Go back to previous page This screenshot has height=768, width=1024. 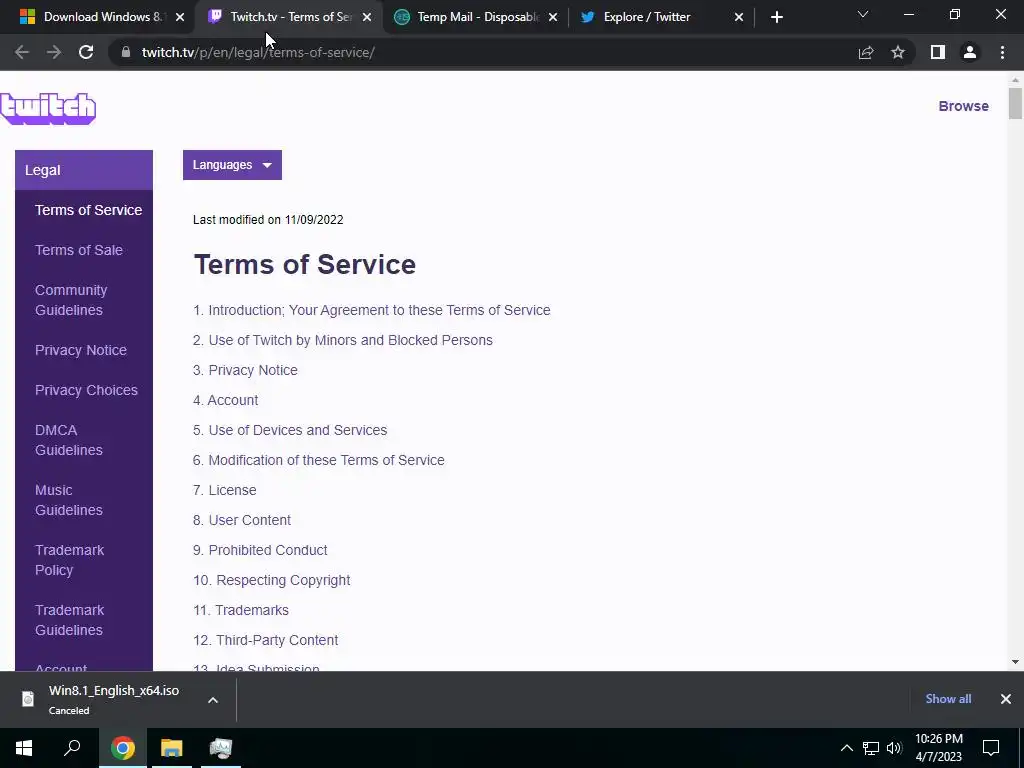(22, 52)
